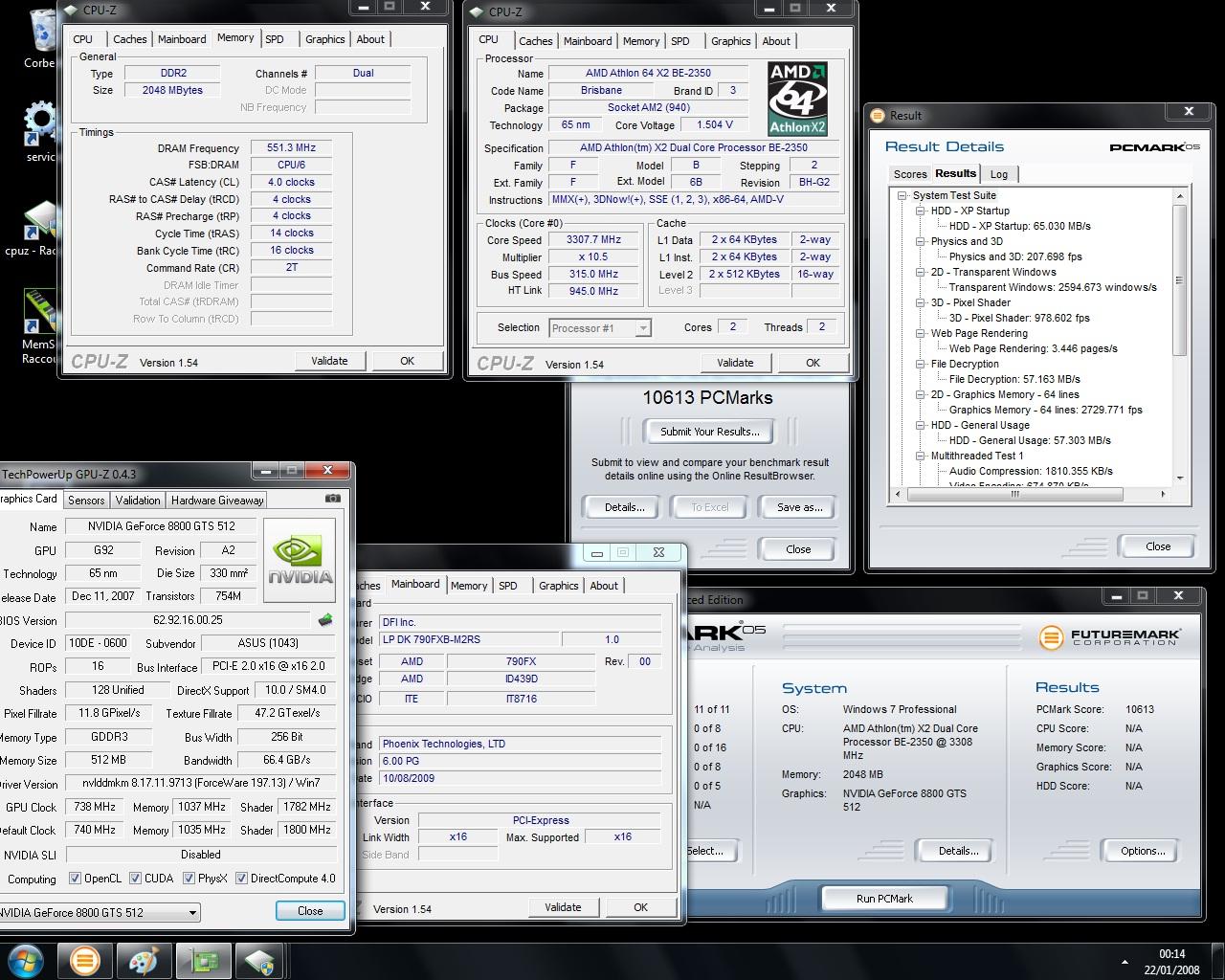Toggle the PhysX checkbox
This screenshot has width=1225, height=980.
point(189,878)
